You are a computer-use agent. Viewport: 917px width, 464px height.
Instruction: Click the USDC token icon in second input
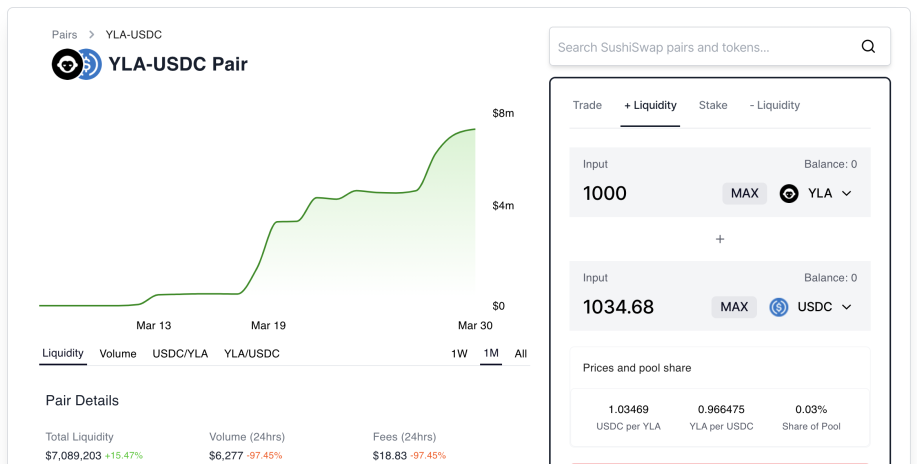pyautogui.click(x=778, y=307)
